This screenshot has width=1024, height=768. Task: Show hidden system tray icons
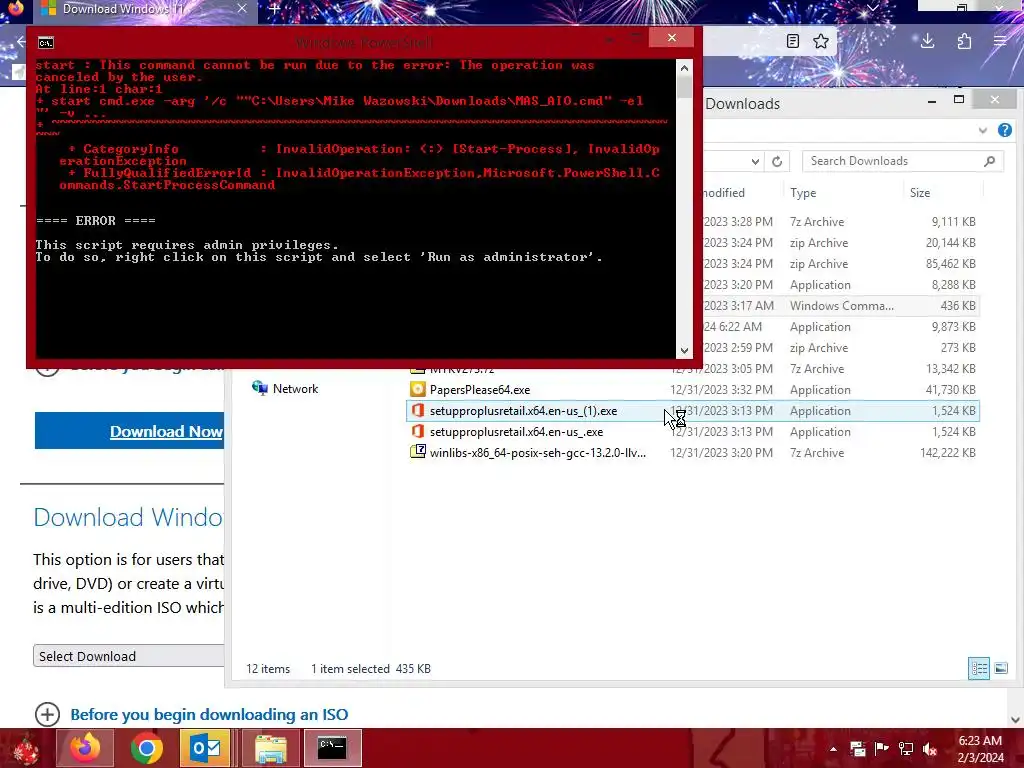pyautogui.click(x=833, y=749)
